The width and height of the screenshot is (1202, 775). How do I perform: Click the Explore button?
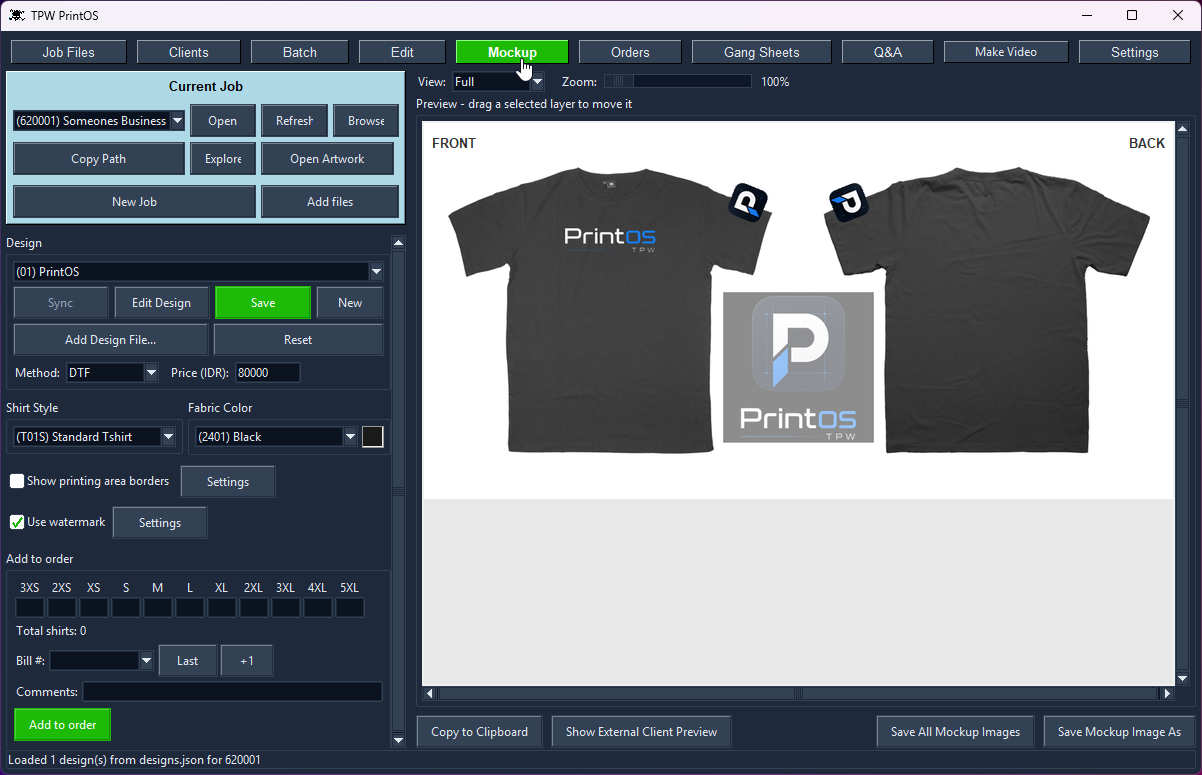(223, 159)
